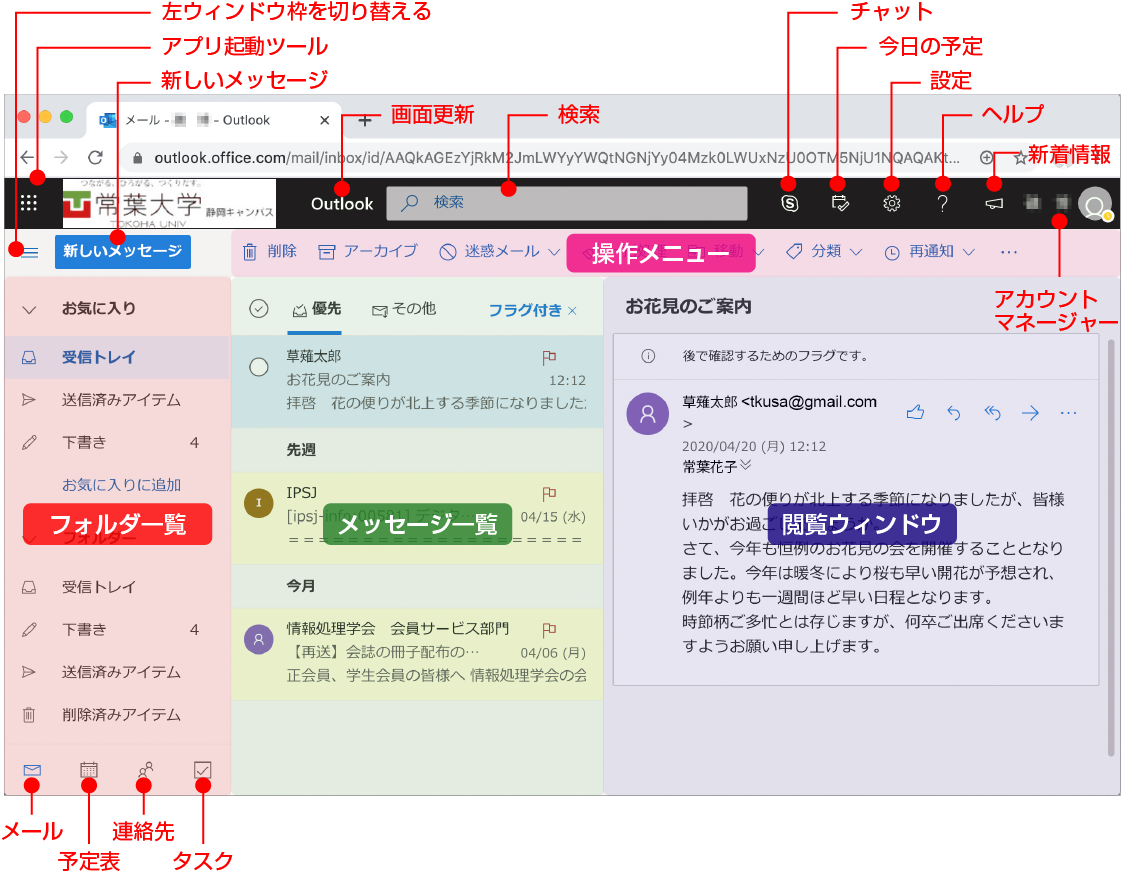
Task: Toggle the select-all circle above the message list
Action: (x=259, y=309)
